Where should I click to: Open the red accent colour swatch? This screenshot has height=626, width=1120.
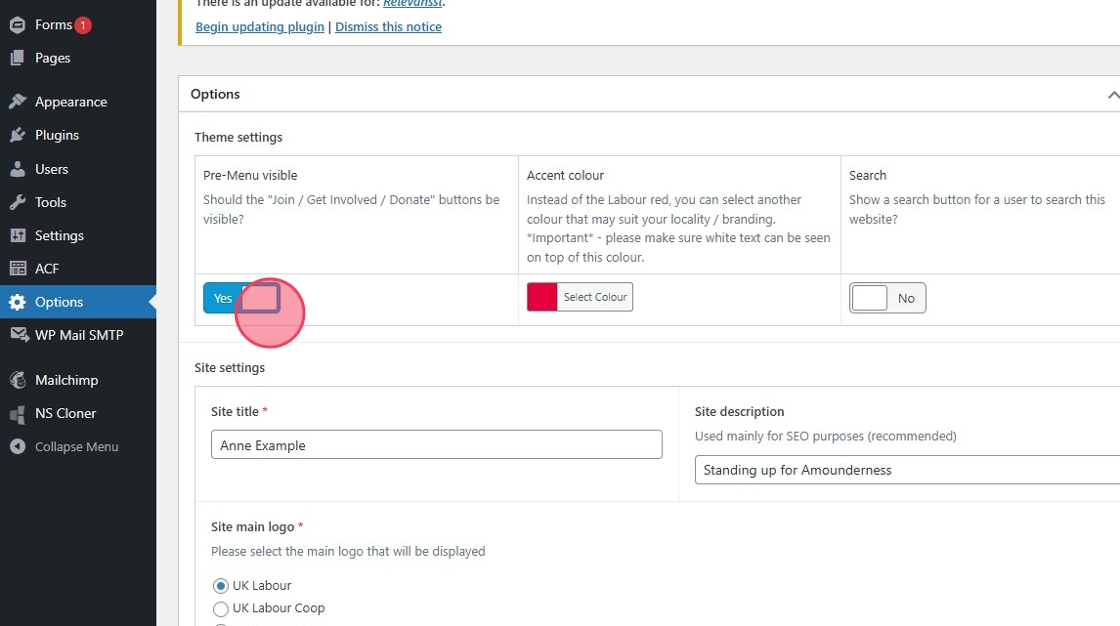point(542,297)
